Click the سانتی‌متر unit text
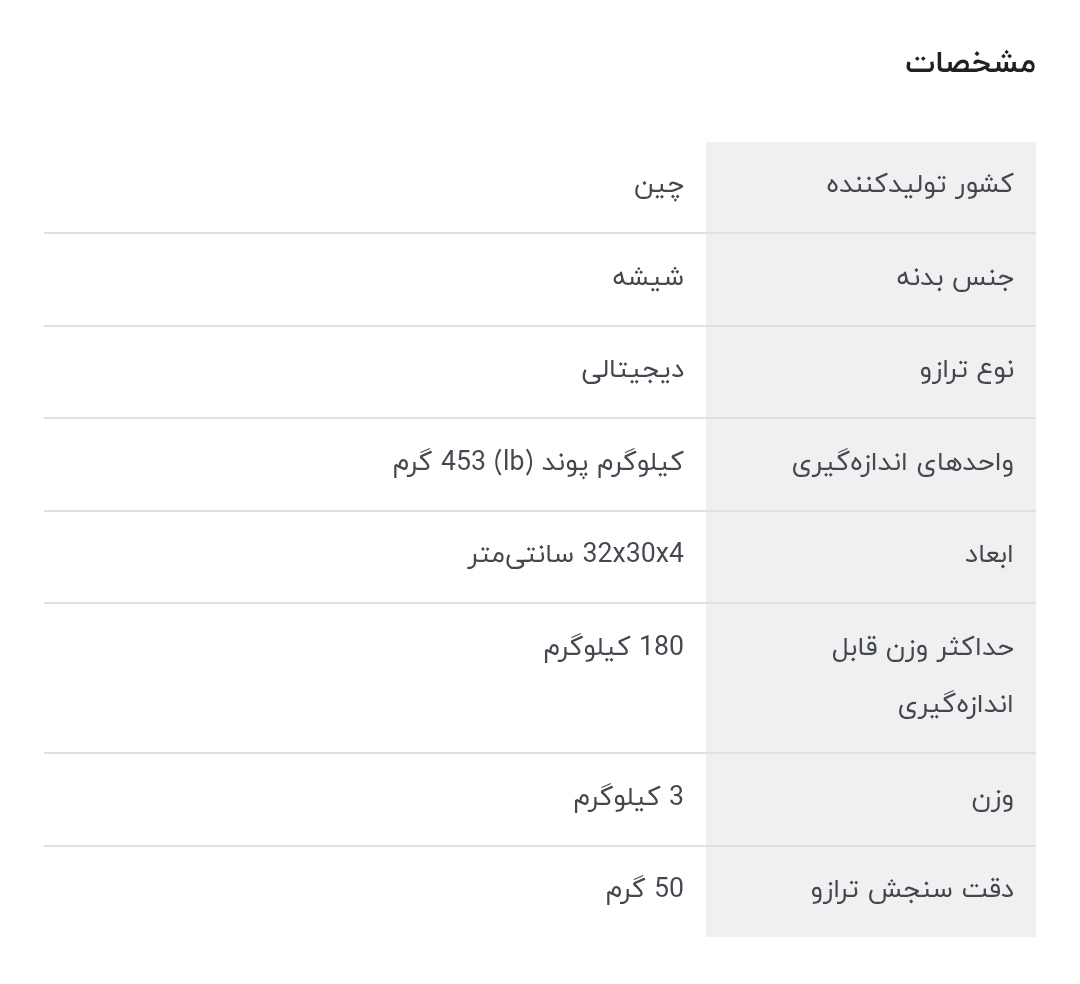The width and height of the screenshot is (1080, 984). tap(520, 554)
